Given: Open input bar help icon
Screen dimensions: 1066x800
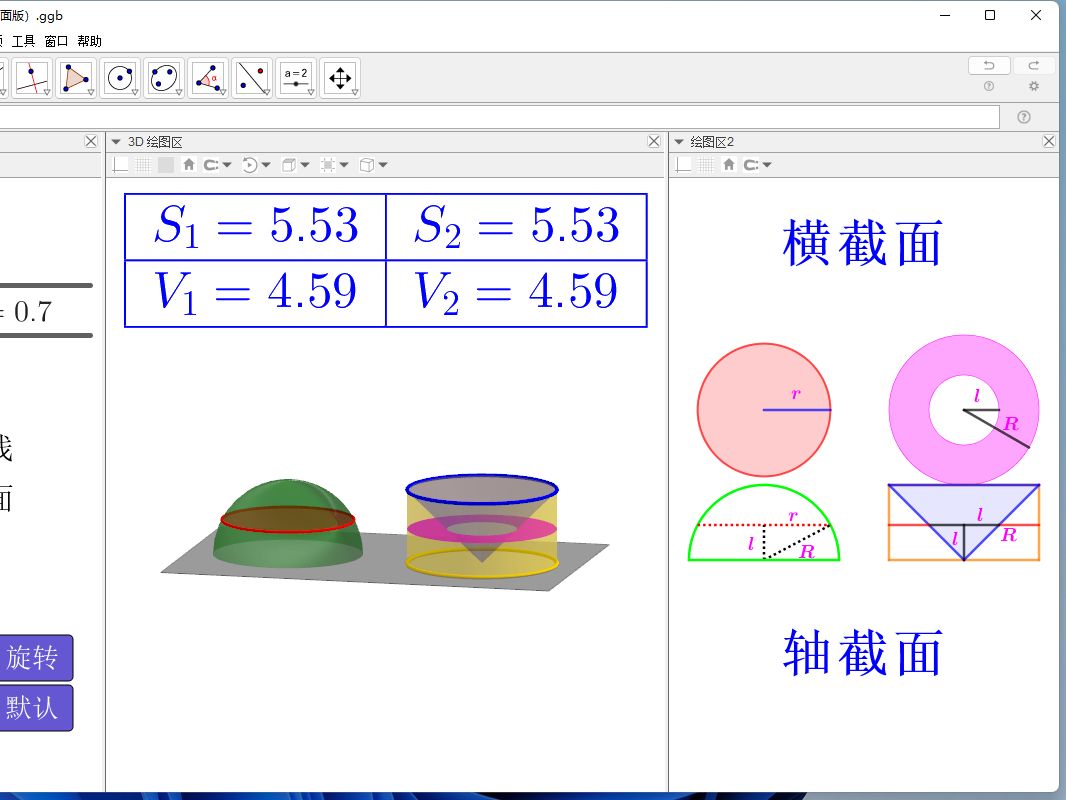Looking at the screenshot, I should pyautogui.click(x=1023, y=117).
